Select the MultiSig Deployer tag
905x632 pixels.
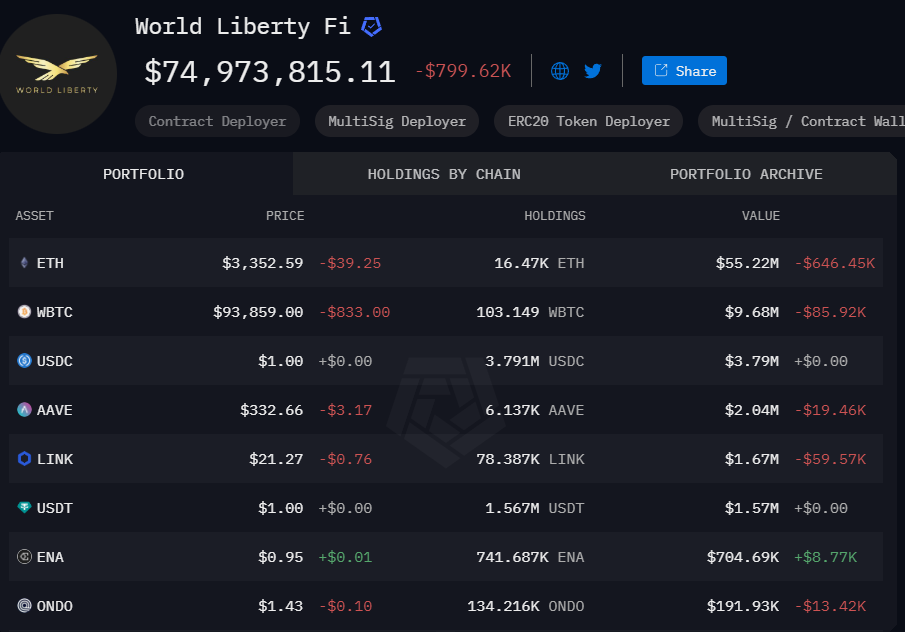click(x=397, y=121)
